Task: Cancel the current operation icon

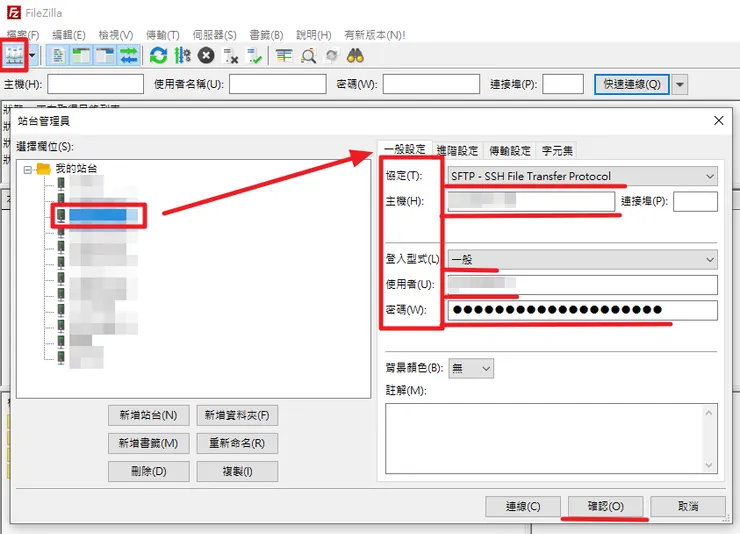Action: click(x=206, y=56)
